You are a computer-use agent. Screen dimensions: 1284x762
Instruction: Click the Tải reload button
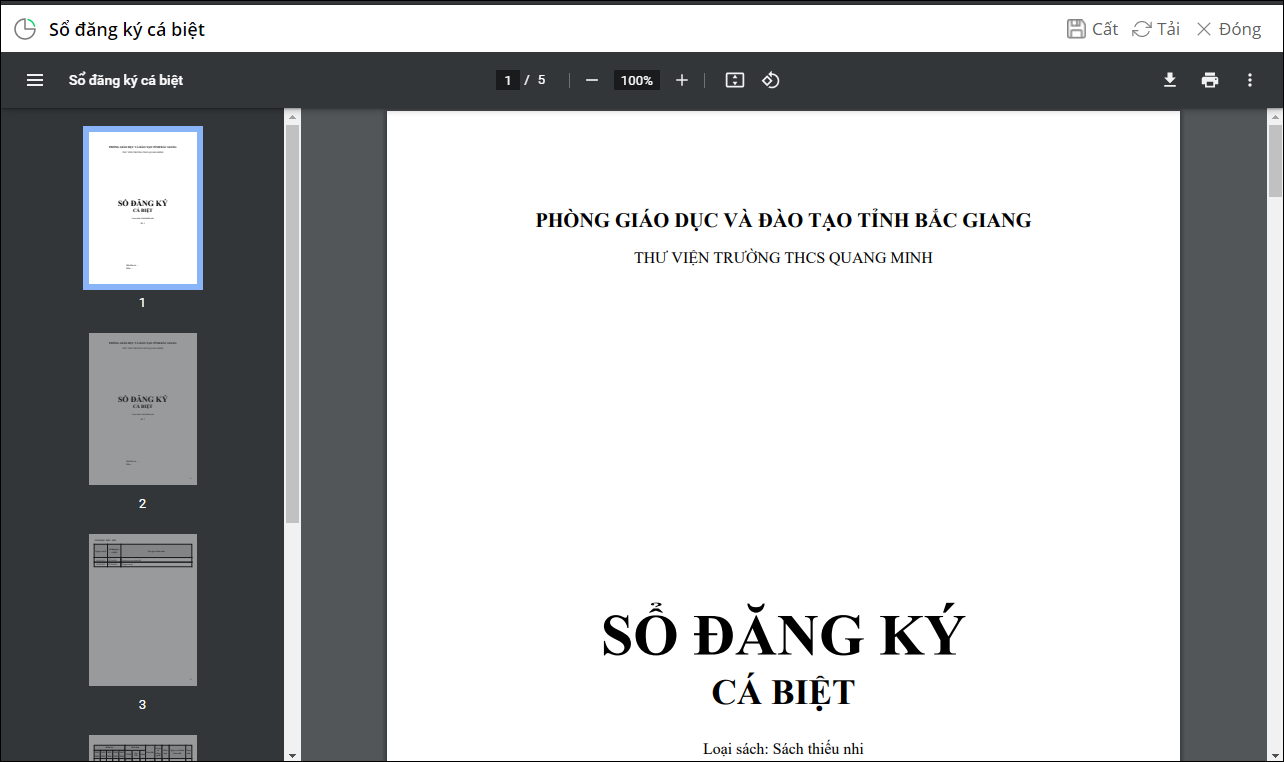click(x=1156, y=29)
